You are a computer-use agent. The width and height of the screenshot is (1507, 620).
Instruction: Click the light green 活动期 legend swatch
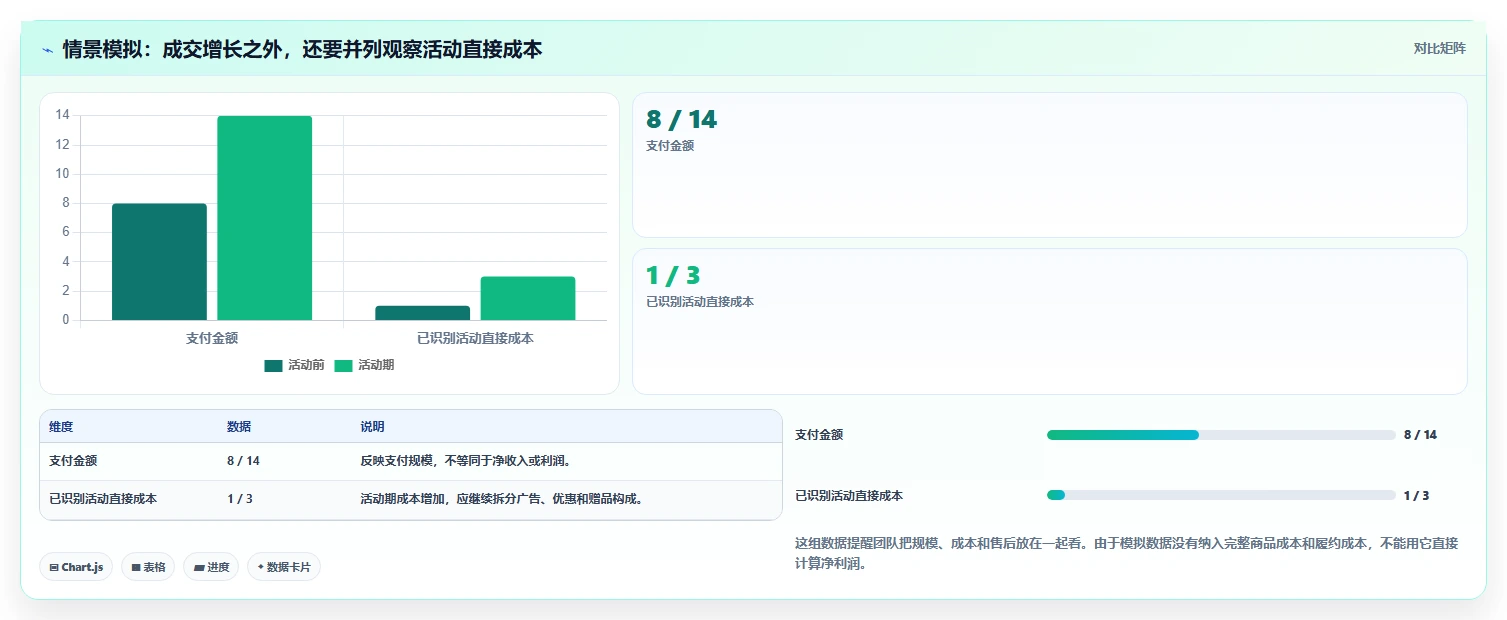point(344,366)
